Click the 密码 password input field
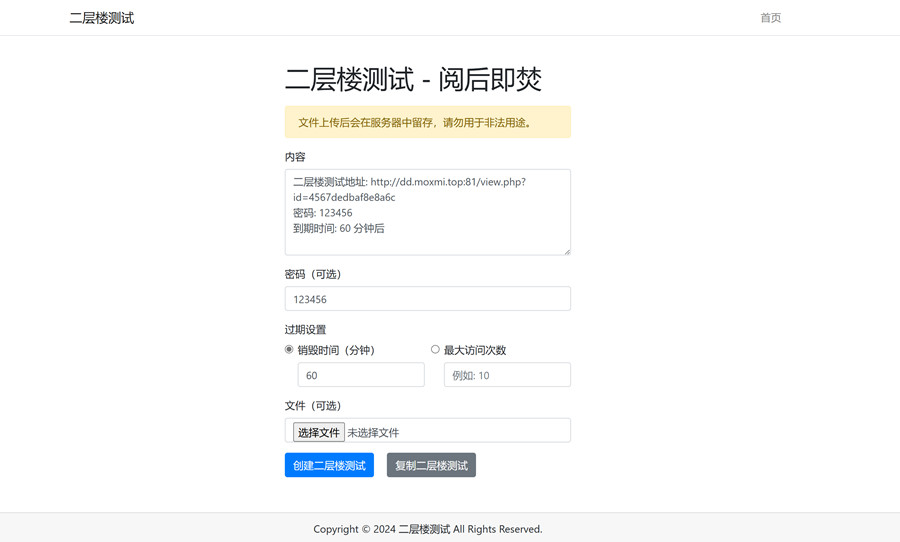 pos(428,299)
